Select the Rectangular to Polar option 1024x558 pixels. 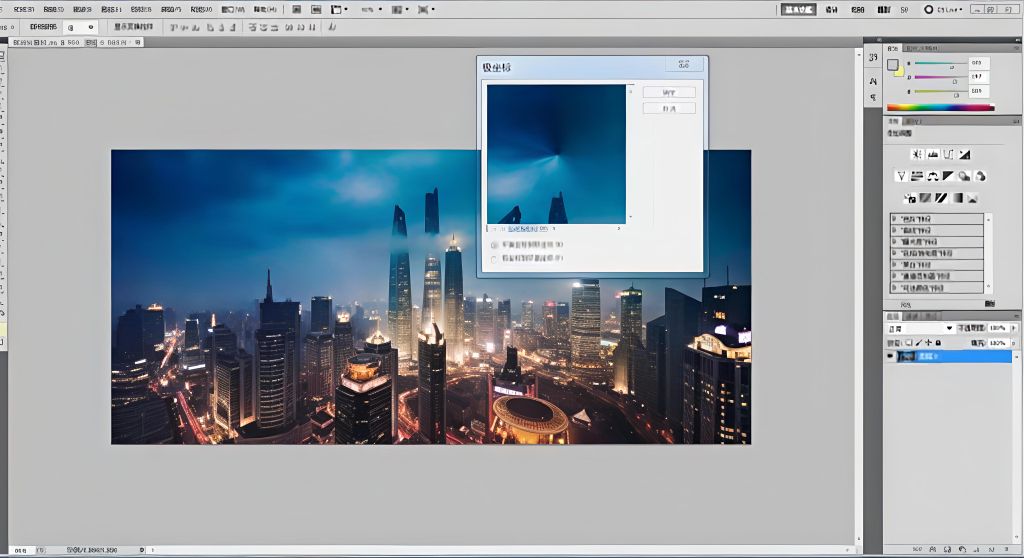(x=494, y=244)
